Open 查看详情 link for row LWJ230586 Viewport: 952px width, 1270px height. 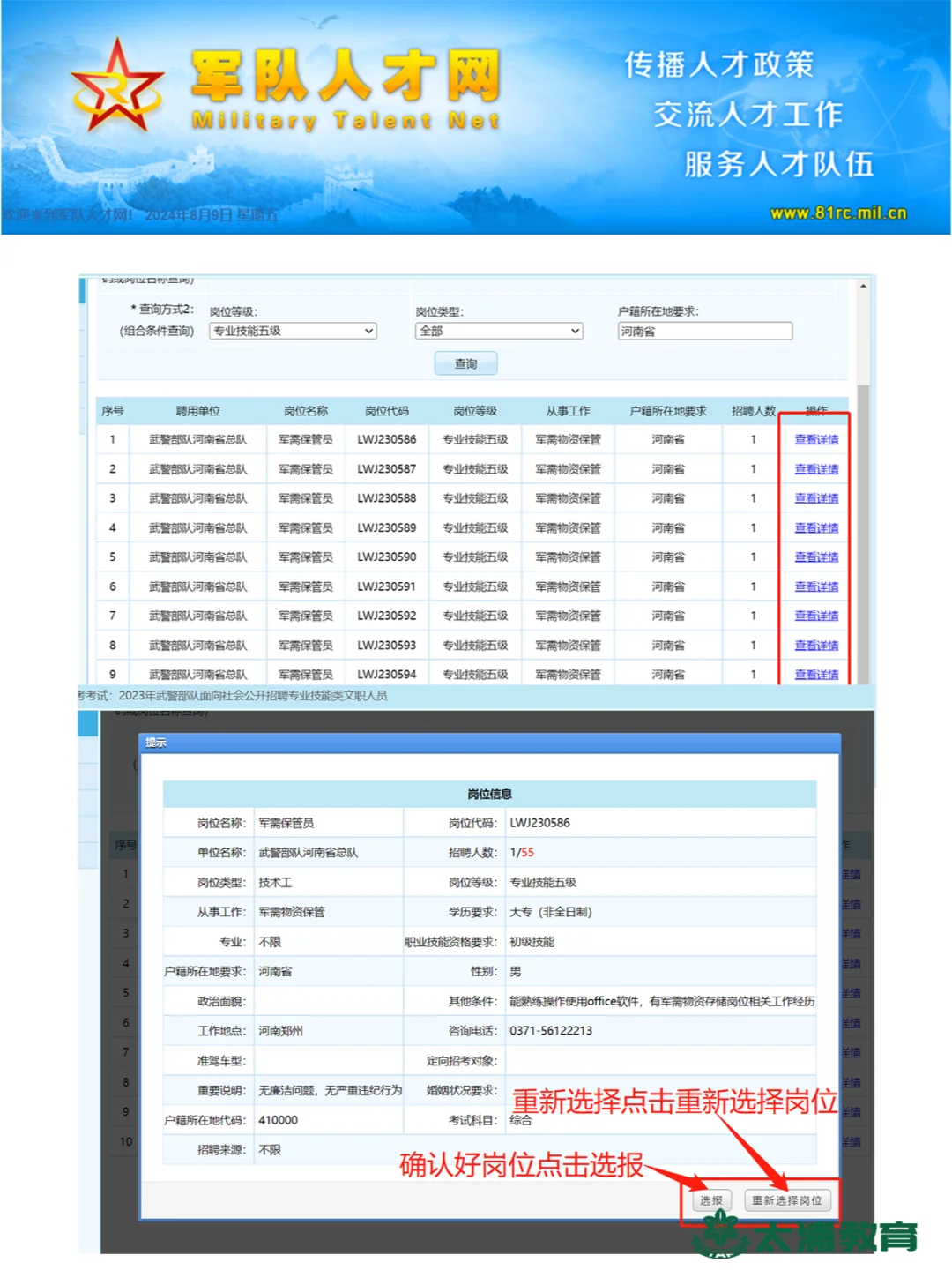[x=816, y=439]
